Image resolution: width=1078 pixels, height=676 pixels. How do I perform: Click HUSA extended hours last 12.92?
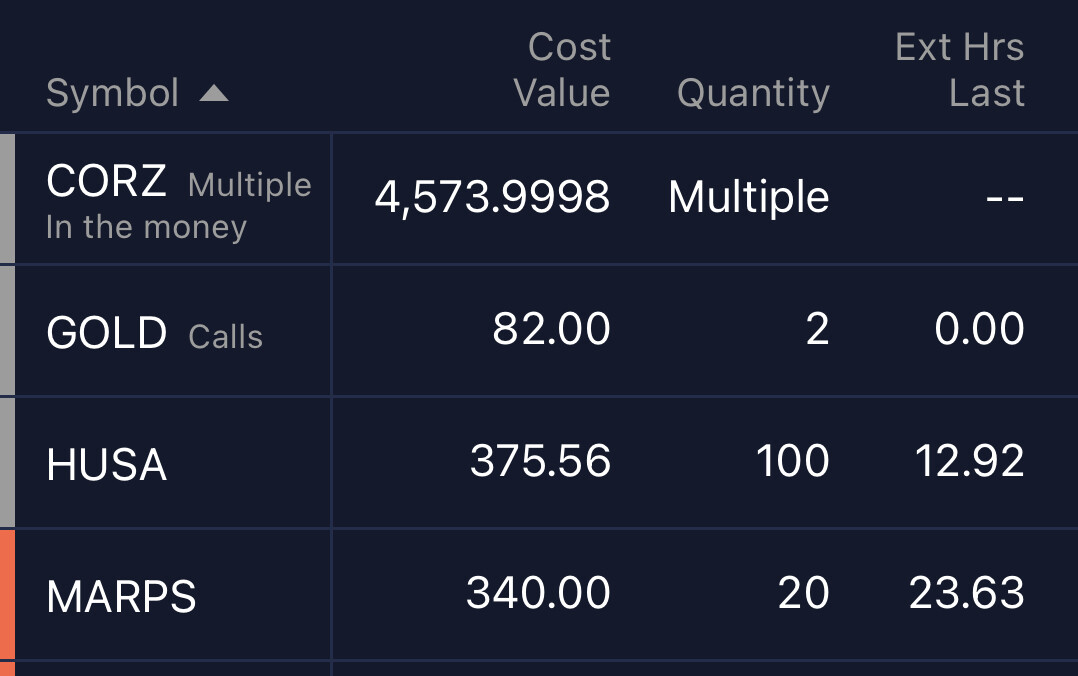point(969,460)
